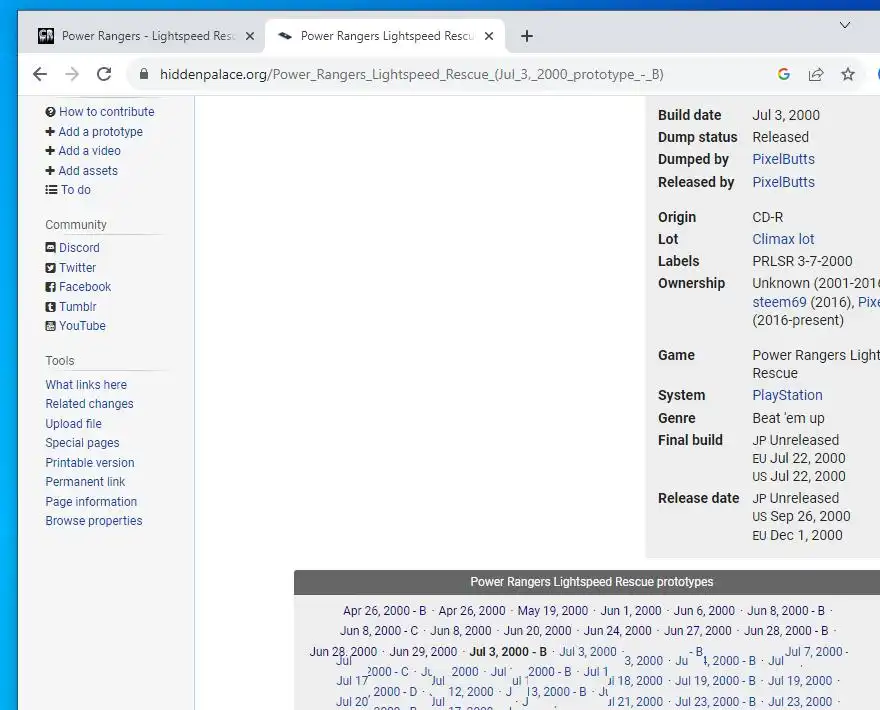Close the first Power Rangers tab

pos(250,36)
